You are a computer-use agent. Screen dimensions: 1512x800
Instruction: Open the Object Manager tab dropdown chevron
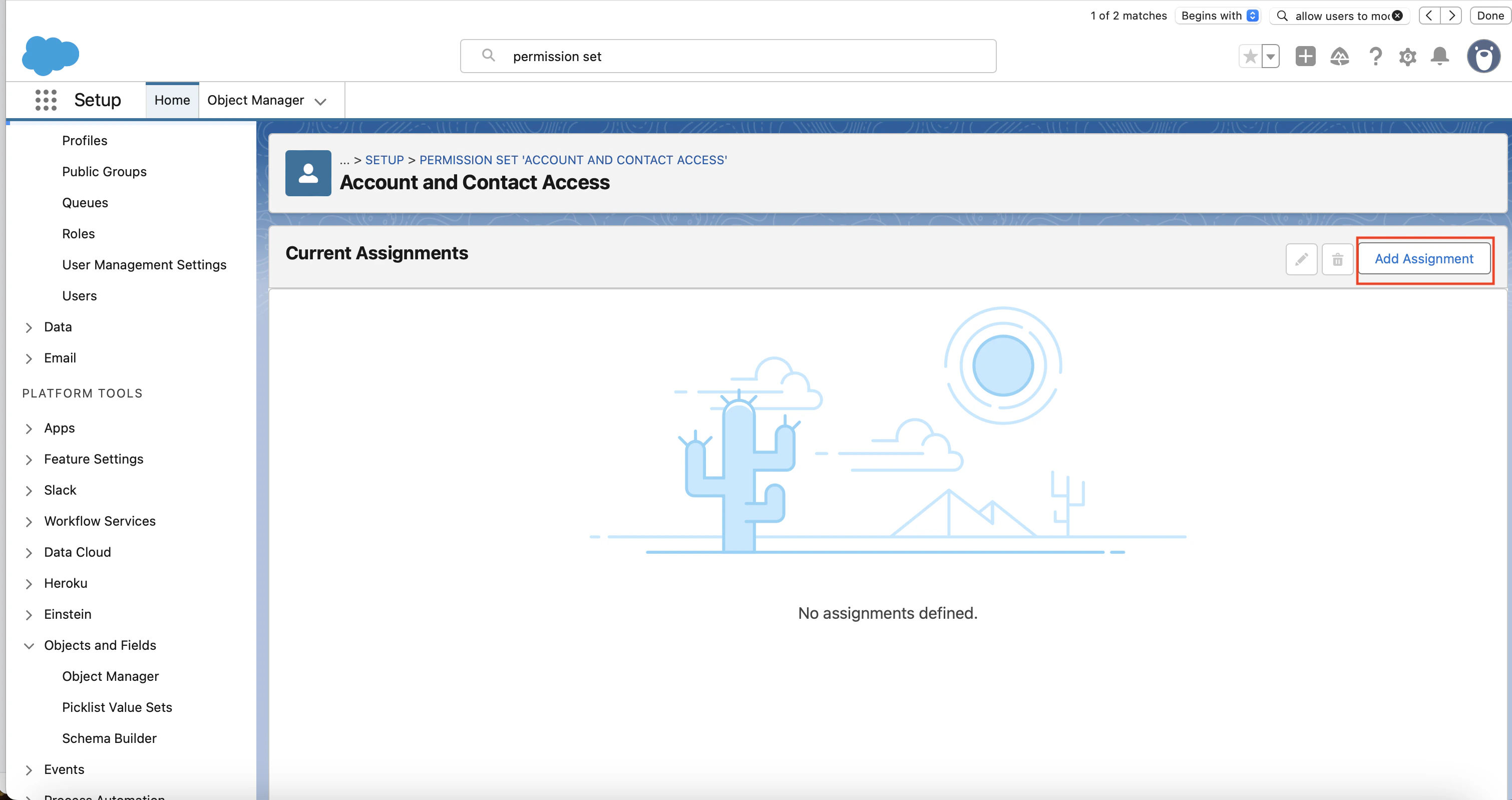(320, 101)
